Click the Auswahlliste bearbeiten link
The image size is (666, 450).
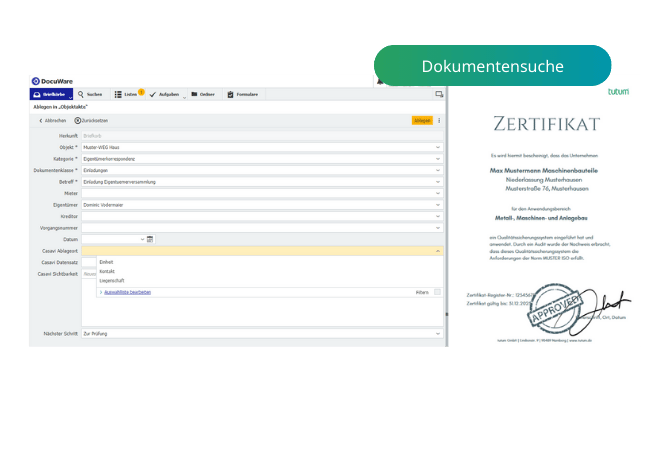click(x=127, y=292)
